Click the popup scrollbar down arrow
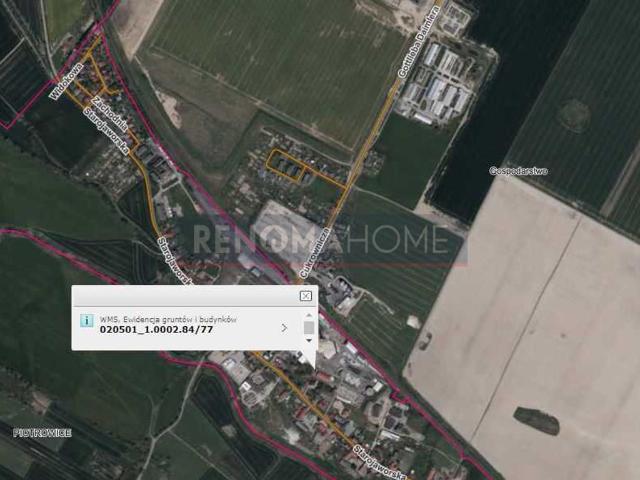Screen dimensions: 640x480 click(309, 340)
